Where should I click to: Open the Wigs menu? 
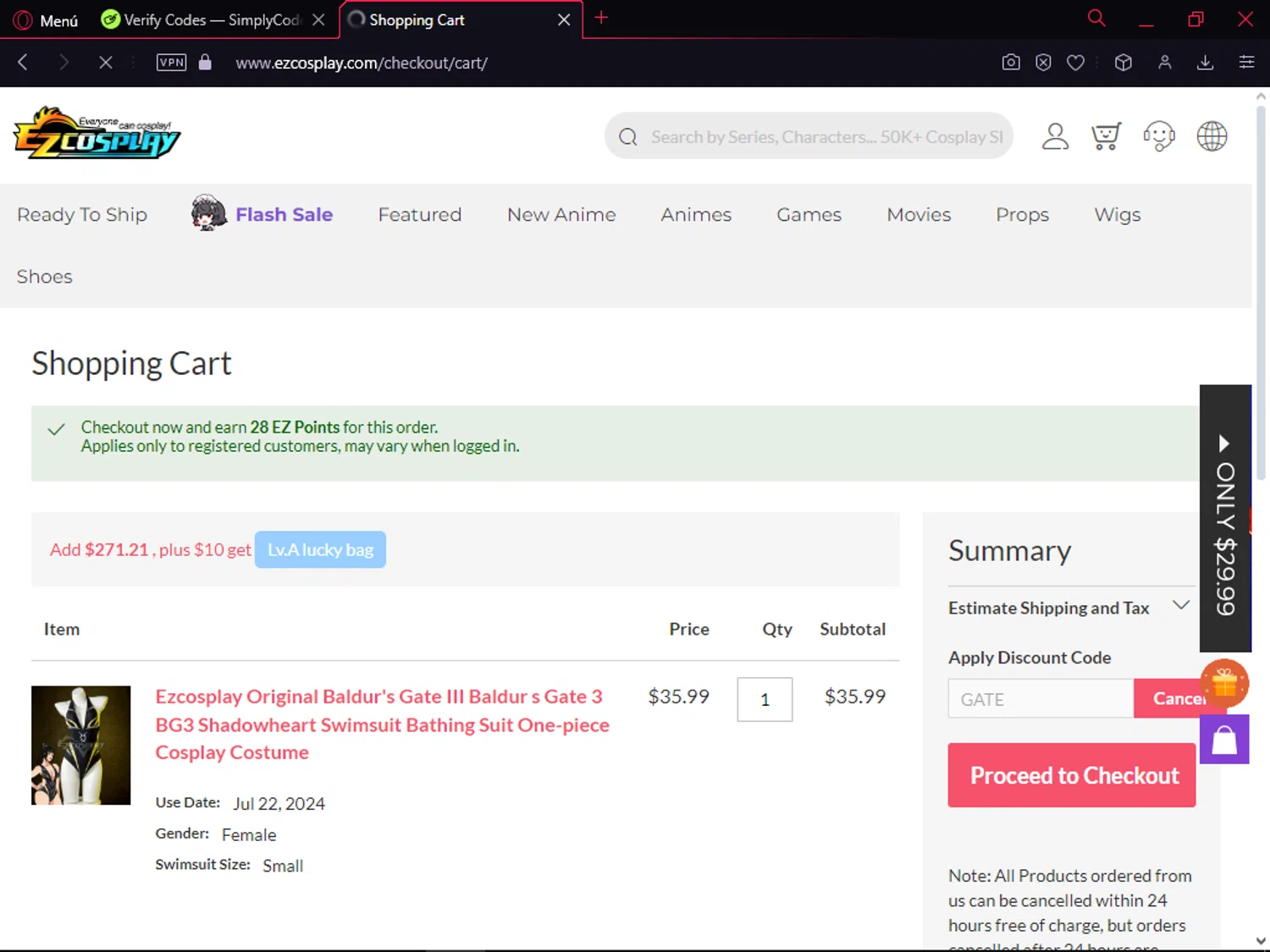pos(1117,215)
